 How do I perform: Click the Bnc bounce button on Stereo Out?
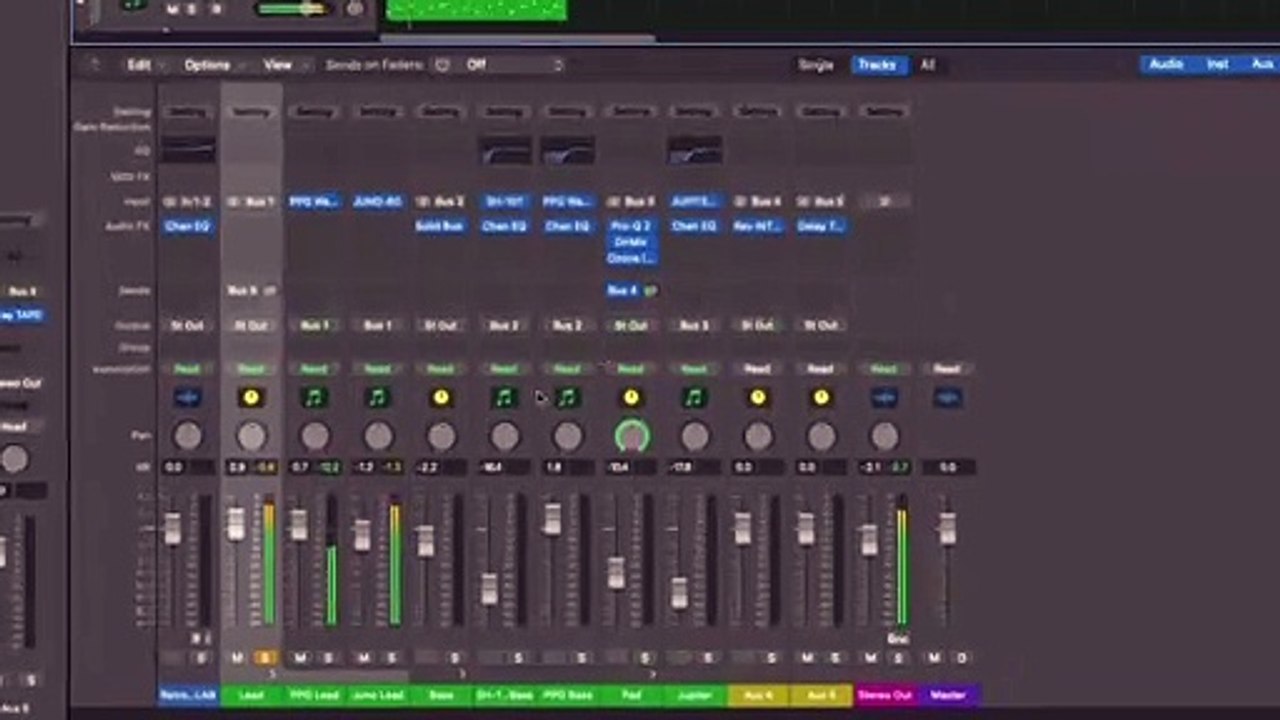click(897, 638)
